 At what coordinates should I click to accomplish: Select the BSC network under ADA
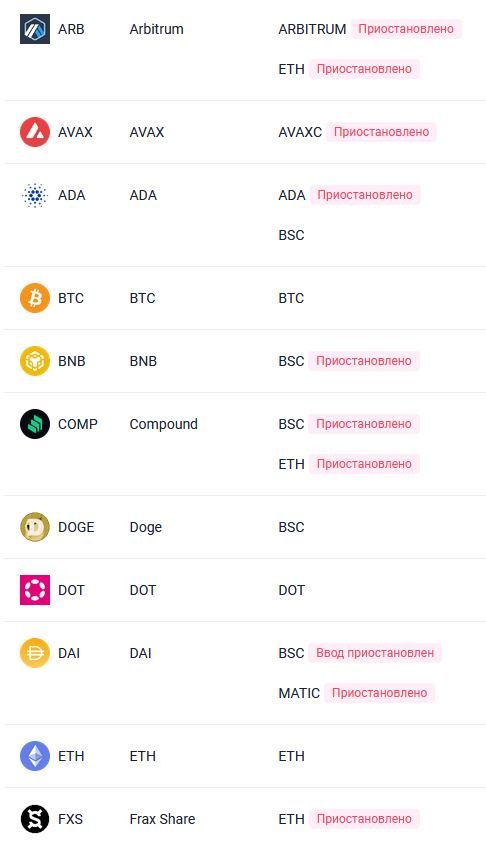coord(291,236)
